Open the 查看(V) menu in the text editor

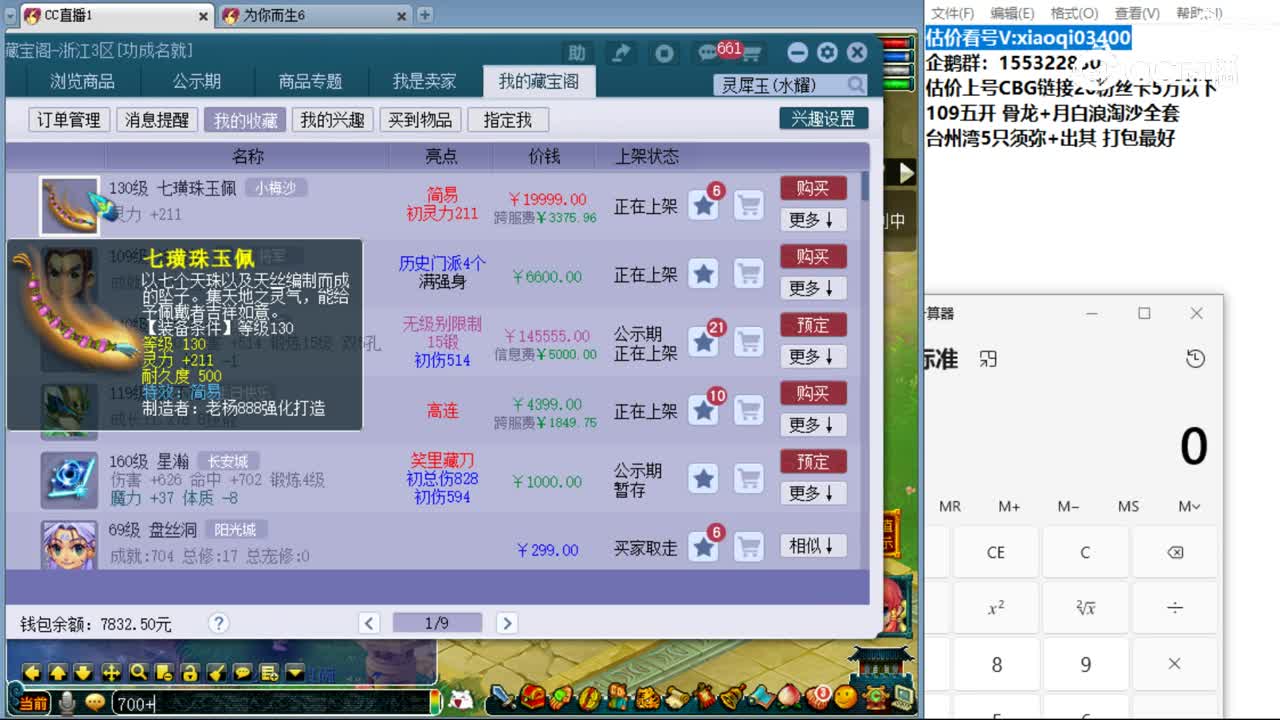(1140, 13)
